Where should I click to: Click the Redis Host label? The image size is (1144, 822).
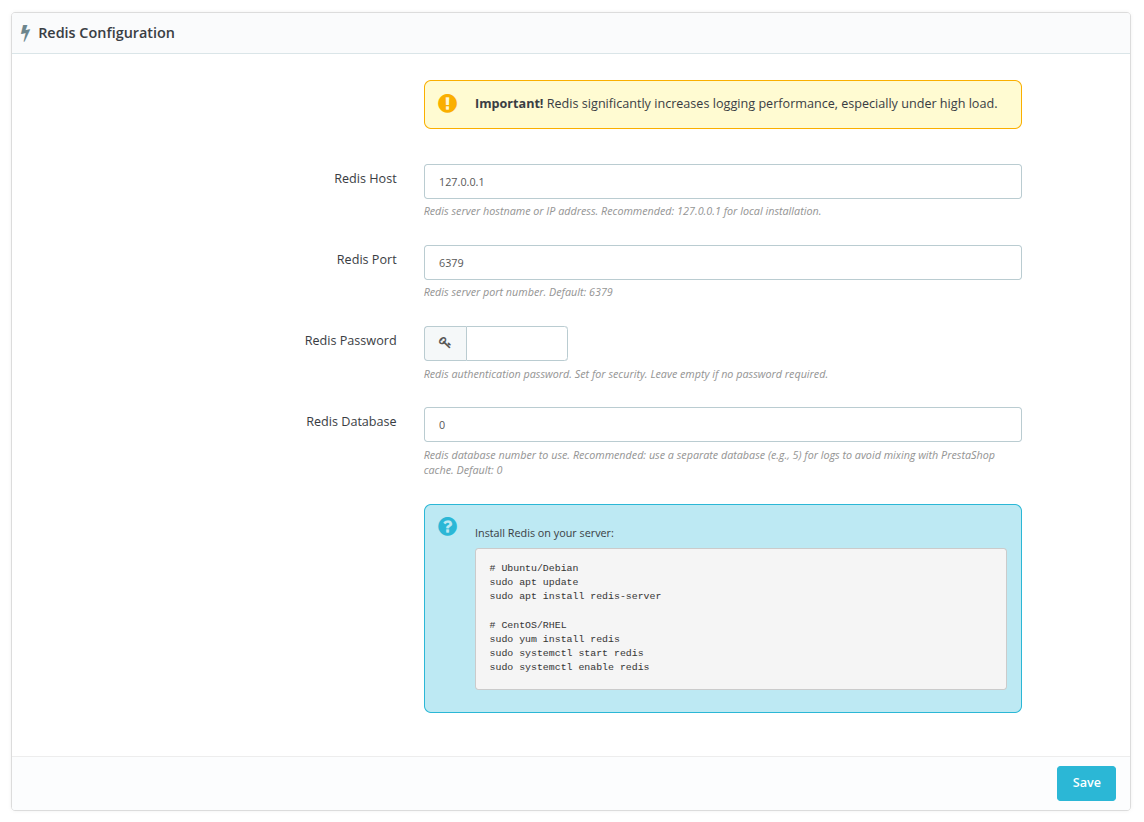[366, 179]
